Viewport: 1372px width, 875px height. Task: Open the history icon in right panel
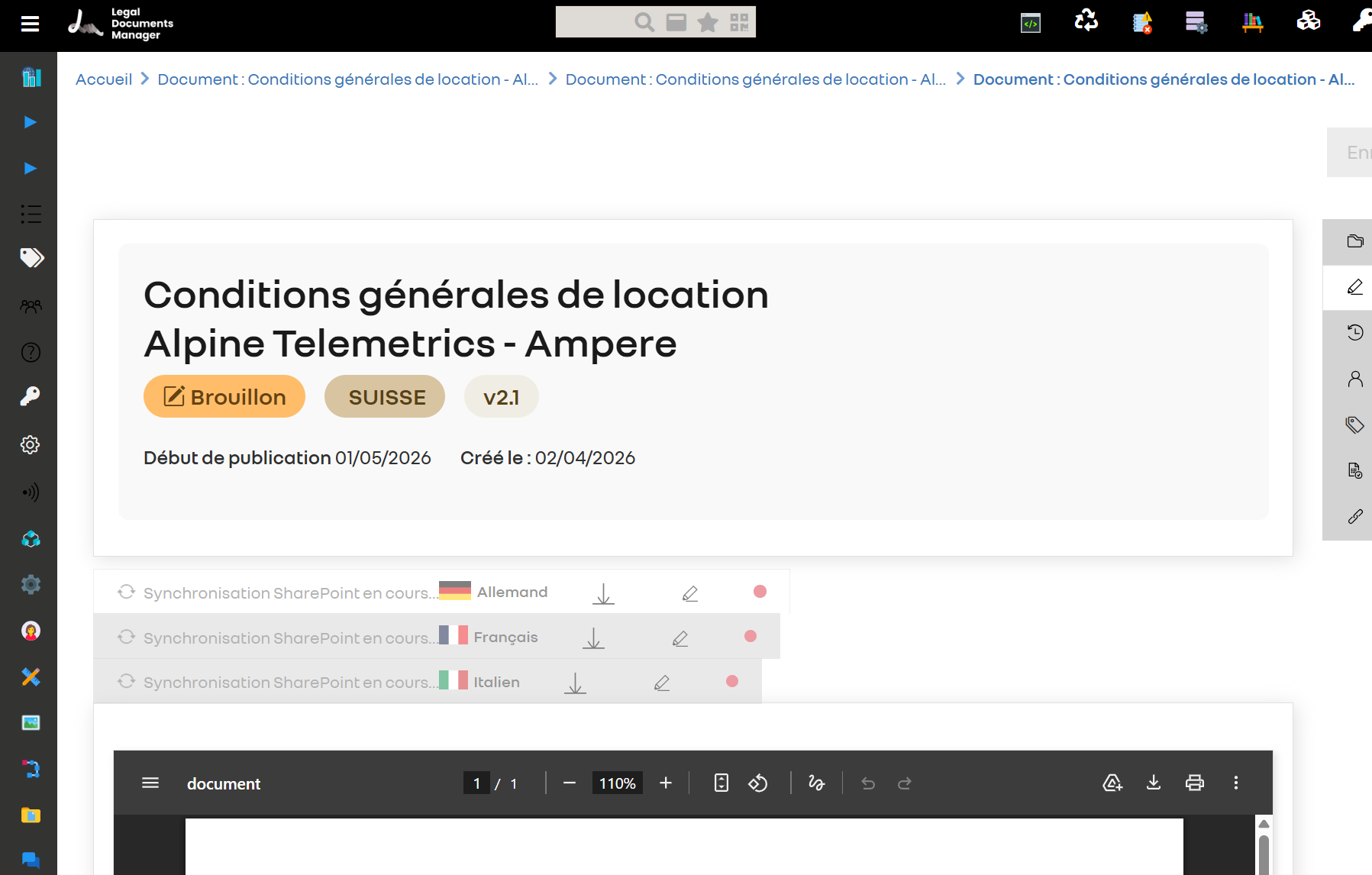tap(1354, 332)
